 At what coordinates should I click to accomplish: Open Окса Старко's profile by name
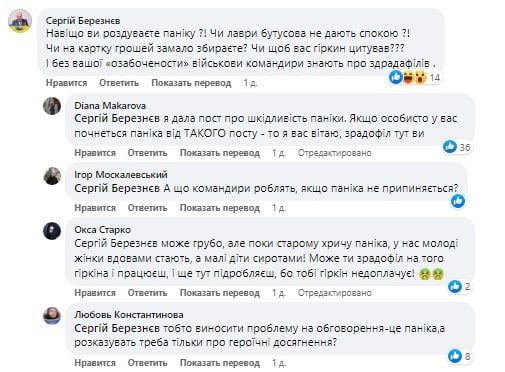[102, 230]
